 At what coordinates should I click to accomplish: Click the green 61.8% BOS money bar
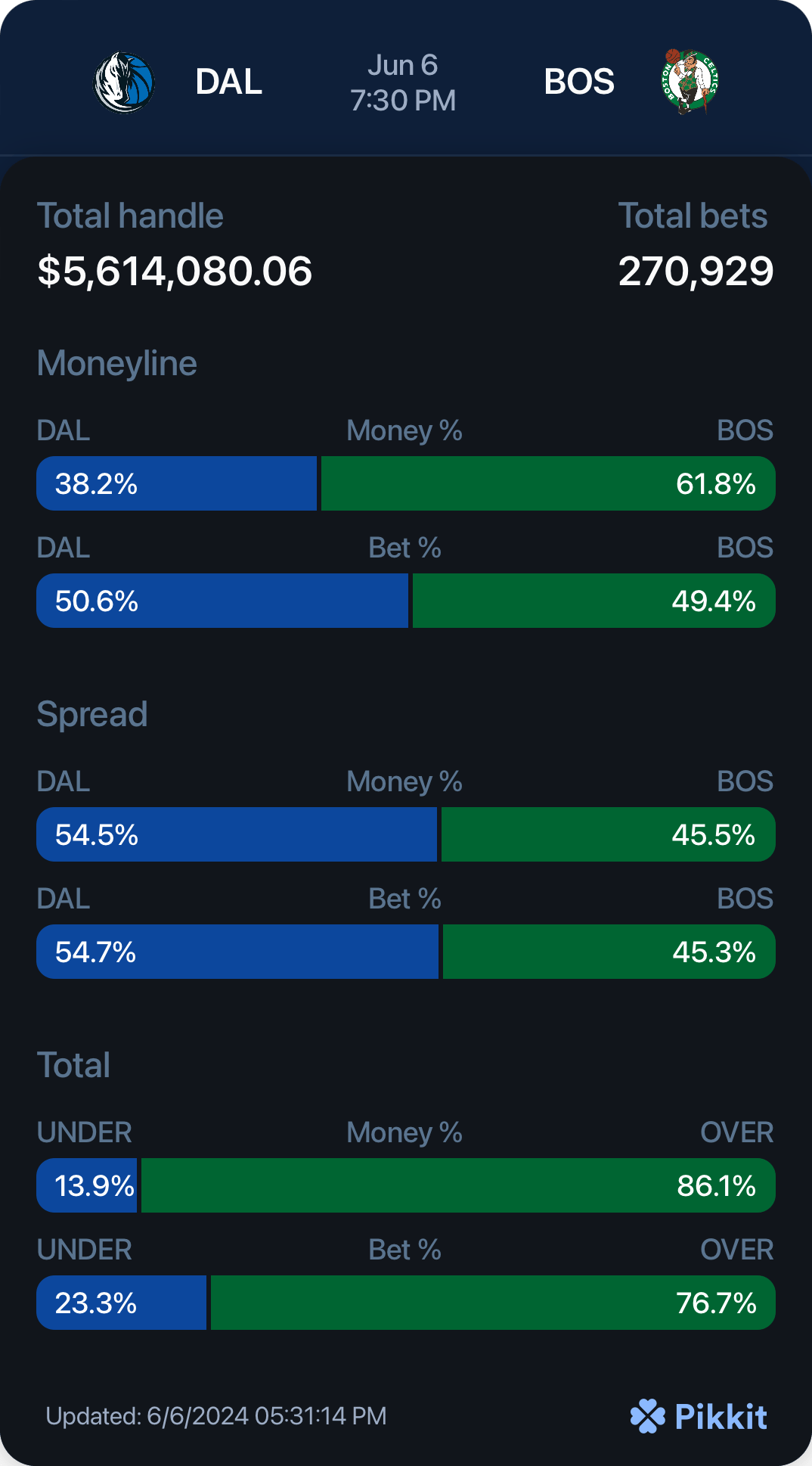[x=548, y=483]
